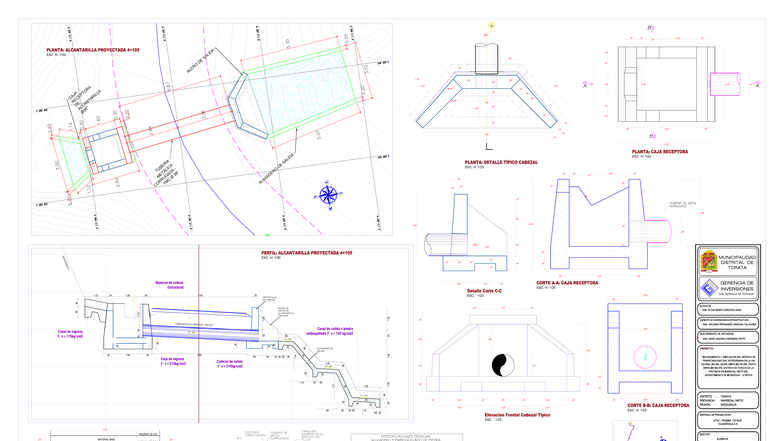Click the Planta: Detalle Tipico Cabezal label
The width and height of the screenshot is (784, 441).
coord(501,162)
